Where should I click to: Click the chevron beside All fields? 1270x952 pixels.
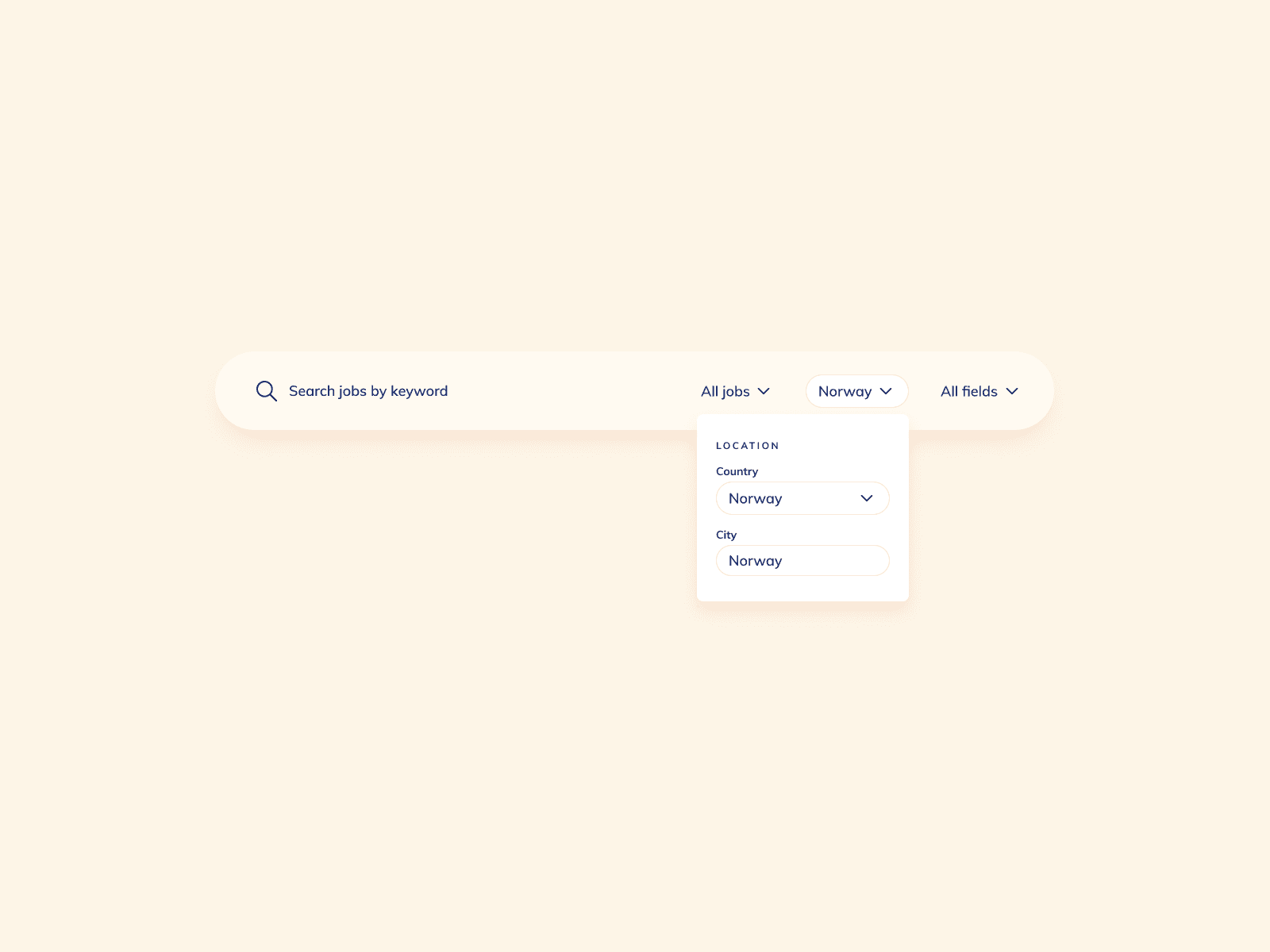pos(1011,391)
